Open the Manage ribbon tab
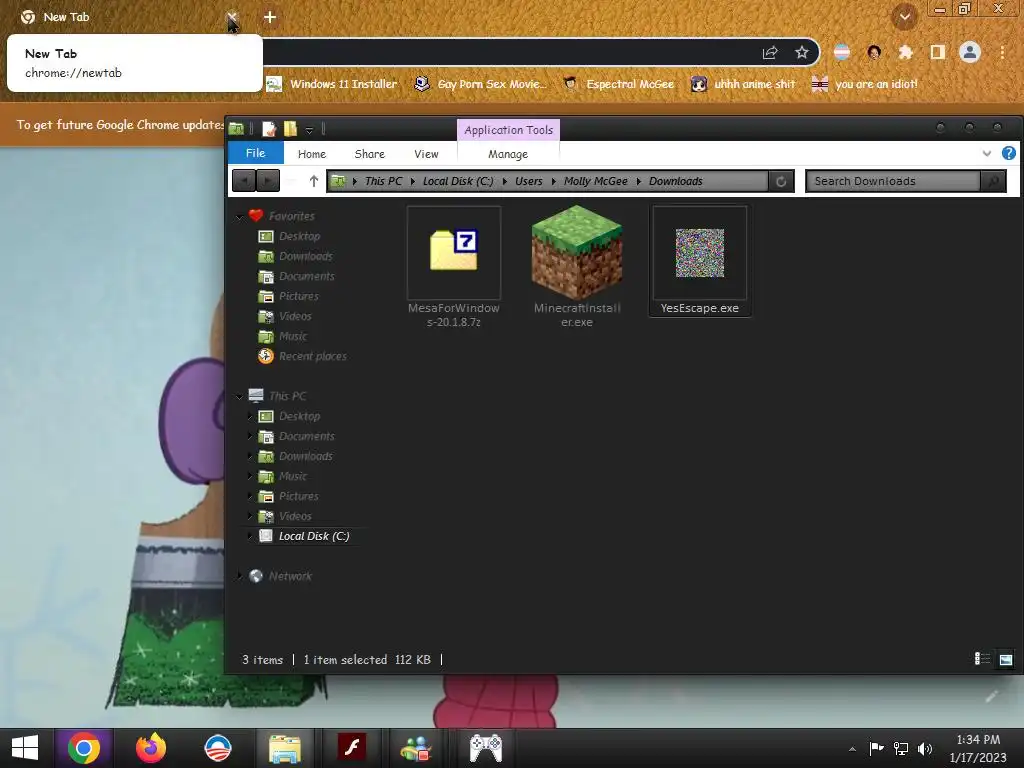 pos(508,154)
